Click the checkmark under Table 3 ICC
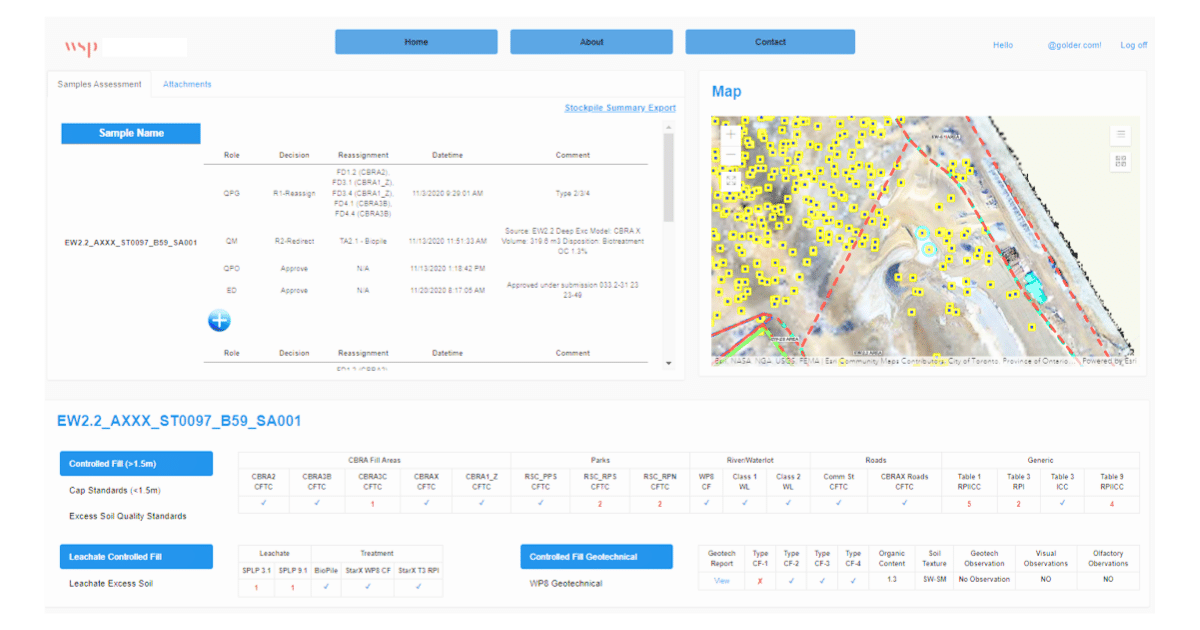 (1062, 503)
